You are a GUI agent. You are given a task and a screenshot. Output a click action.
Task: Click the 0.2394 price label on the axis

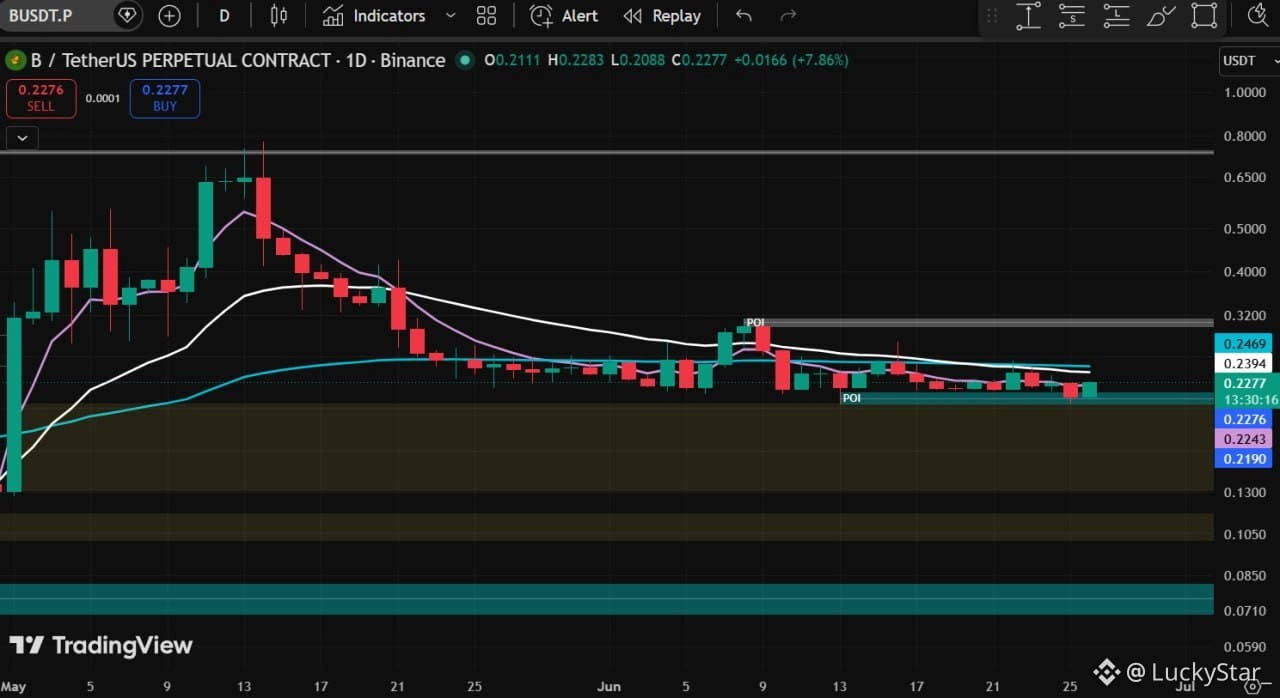(1245, 363)
